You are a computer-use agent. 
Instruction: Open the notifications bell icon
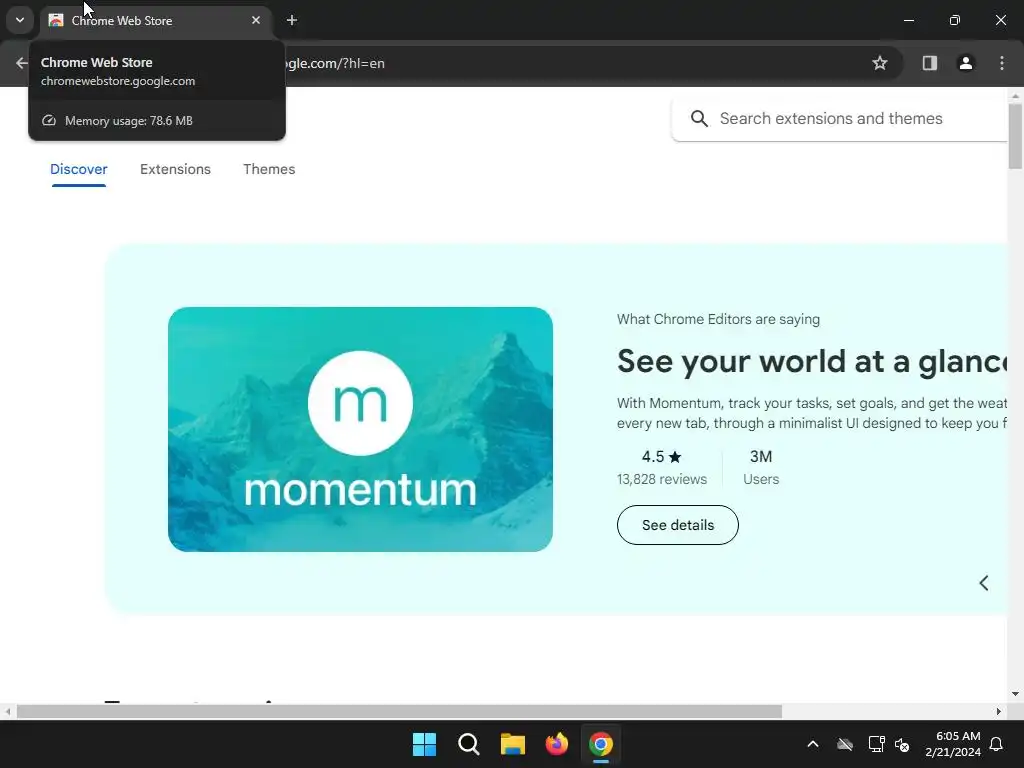(x=997, y=744)
